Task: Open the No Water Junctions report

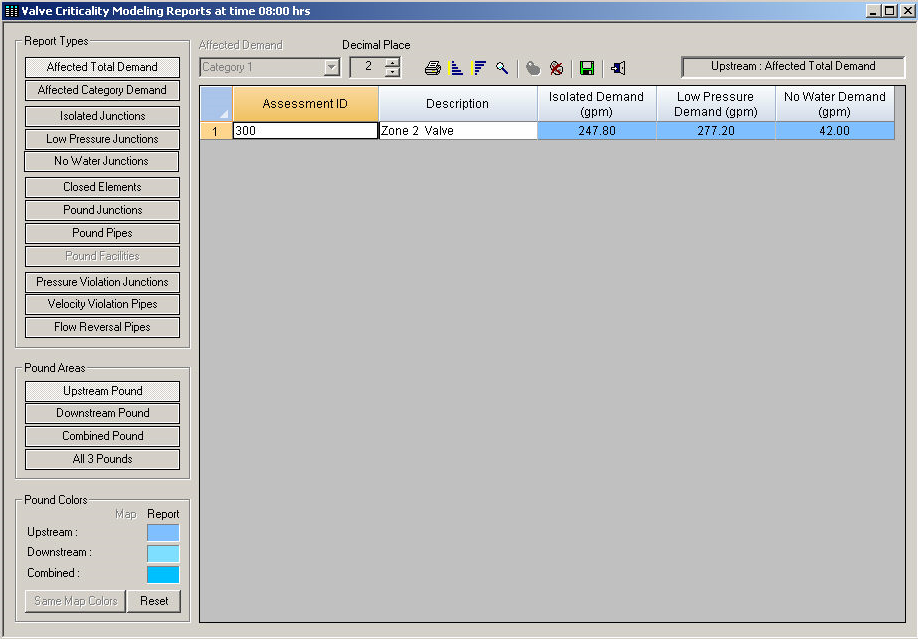Action: coord(102,161)
